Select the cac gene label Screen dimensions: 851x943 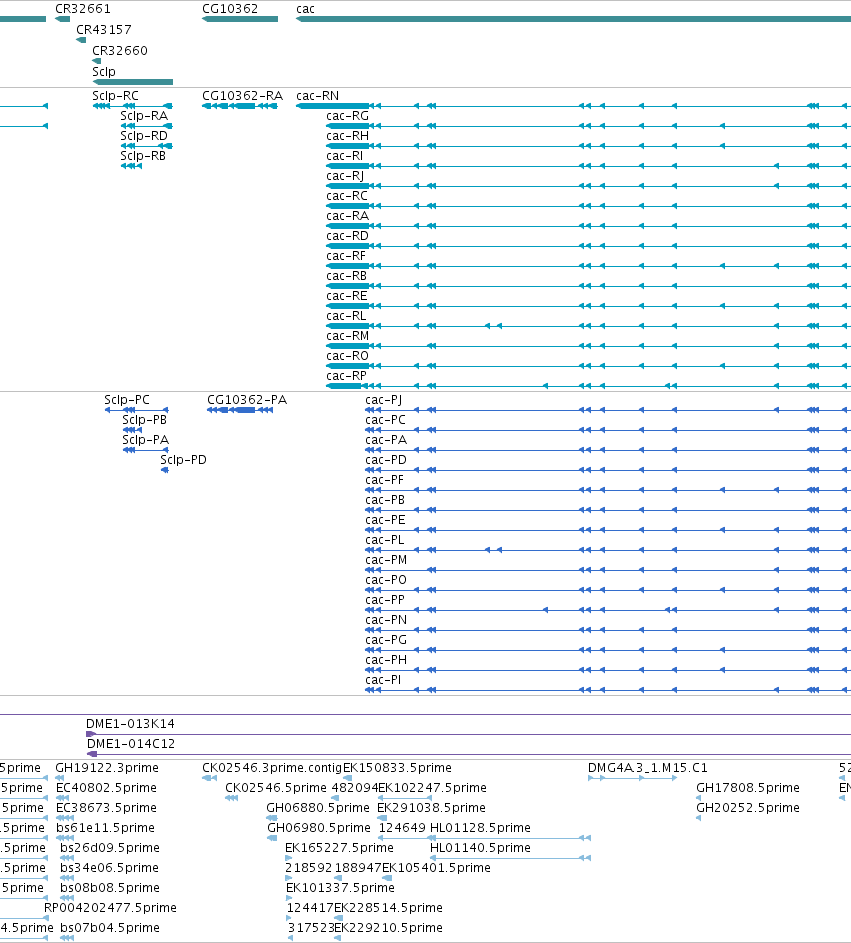(306, 9)
